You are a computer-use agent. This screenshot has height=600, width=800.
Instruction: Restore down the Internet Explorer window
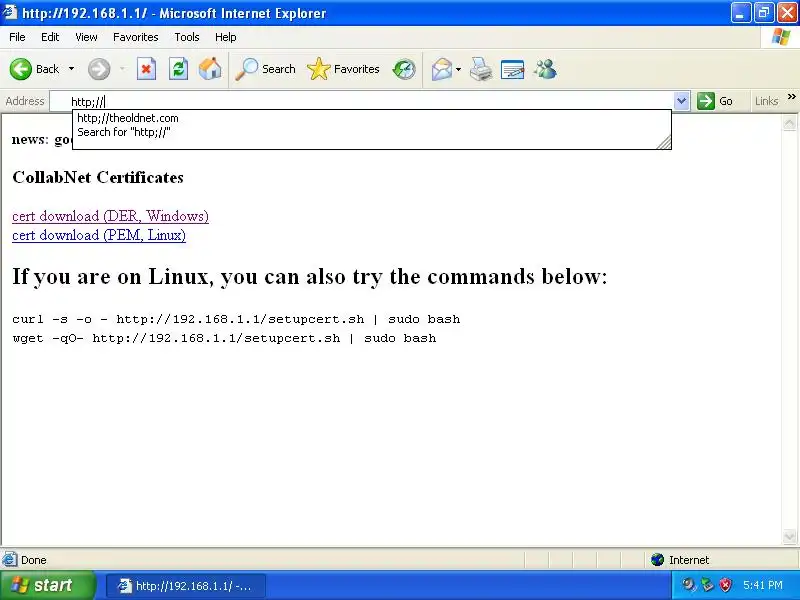click(764, 13)
